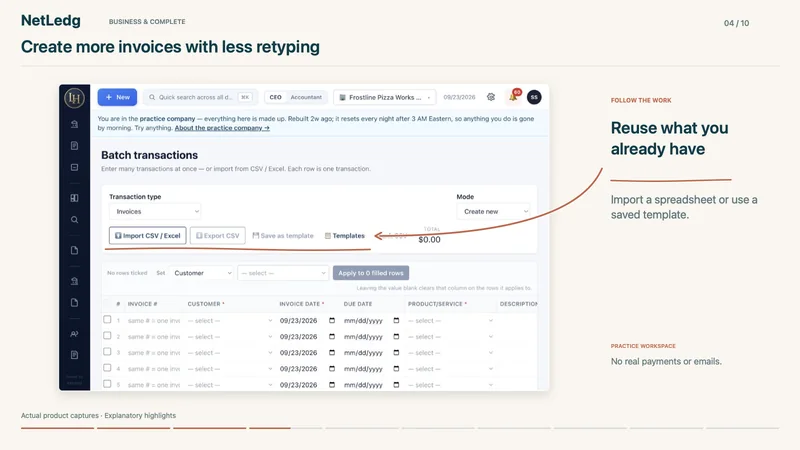Tick the checkbox for row 5
The width and height of the screenshot is (800, 450).
click(x=107, y=384)
